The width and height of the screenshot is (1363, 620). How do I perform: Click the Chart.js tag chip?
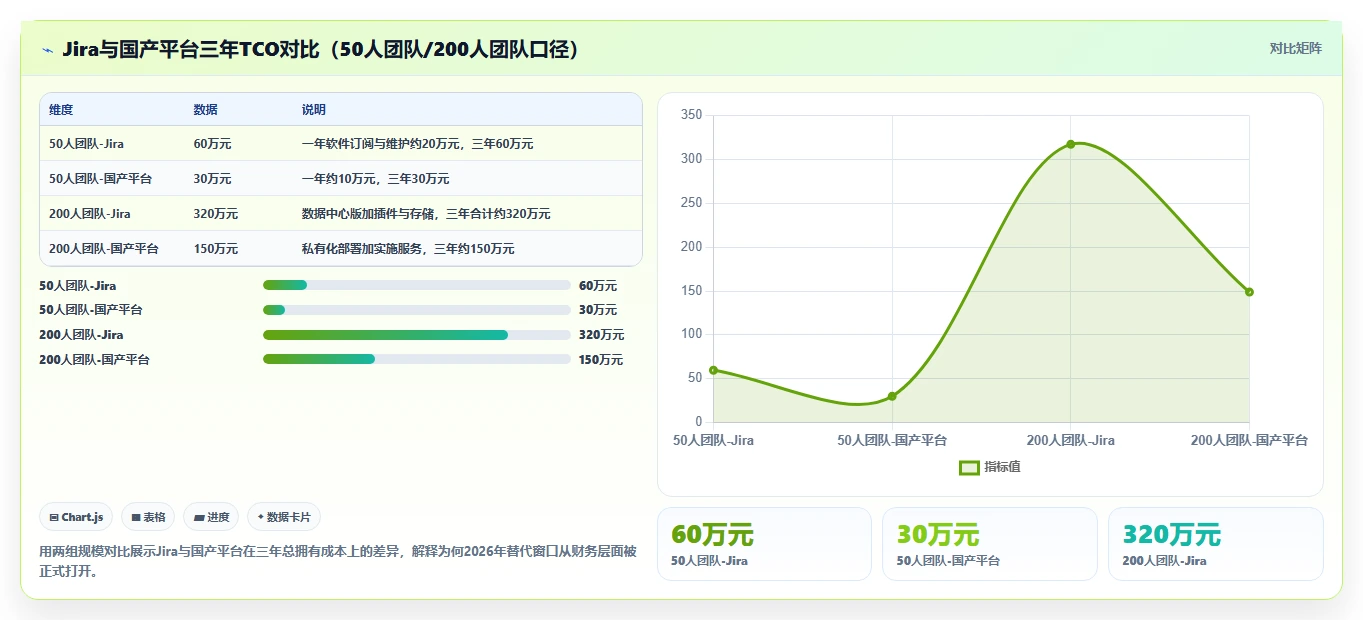click(76, 517)
